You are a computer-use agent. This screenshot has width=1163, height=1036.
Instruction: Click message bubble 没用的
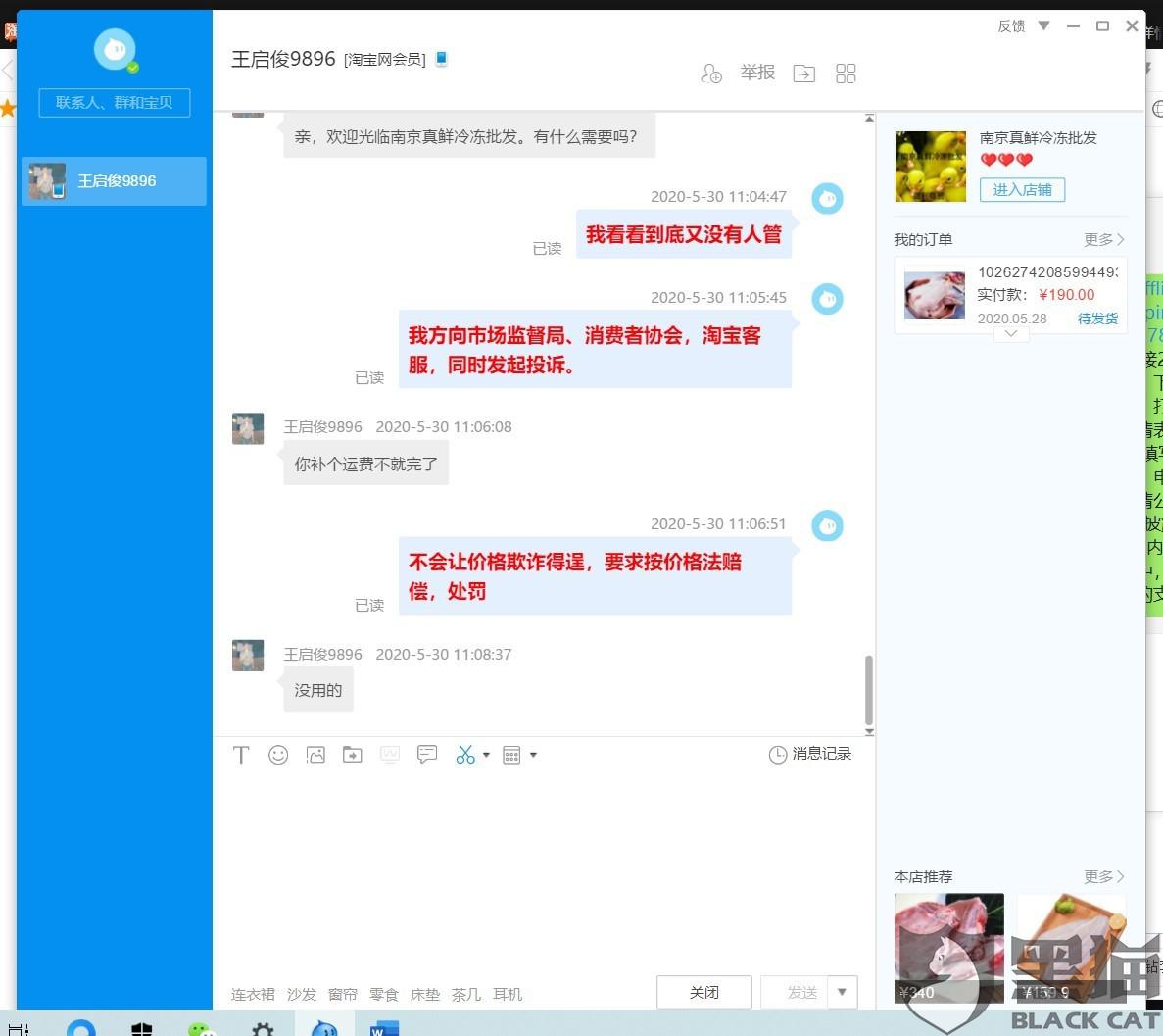point(318,690)
